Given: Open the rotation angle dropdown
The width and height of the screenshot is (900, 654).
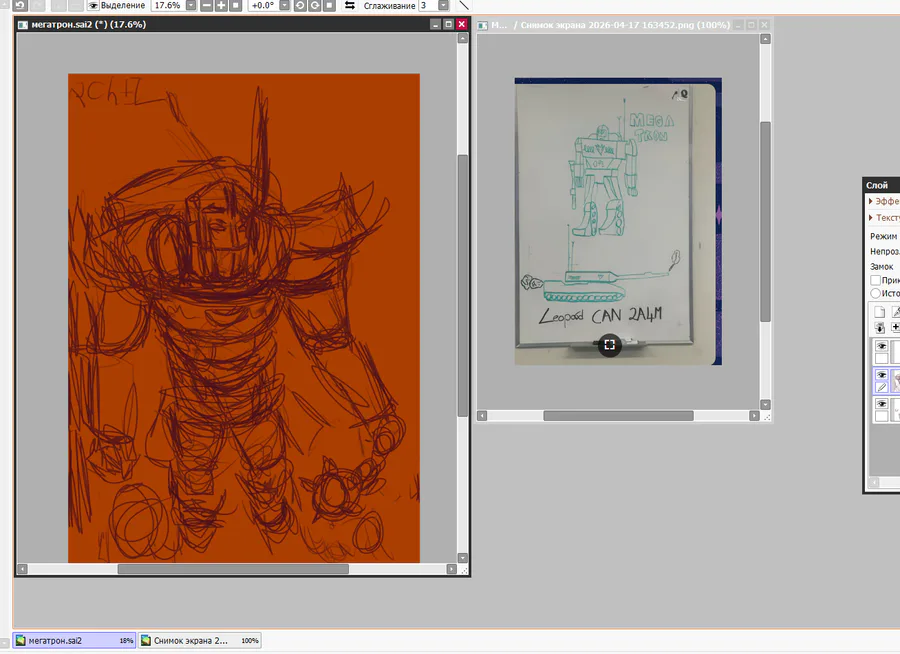Looking at the screenshot, I should 284,5.
